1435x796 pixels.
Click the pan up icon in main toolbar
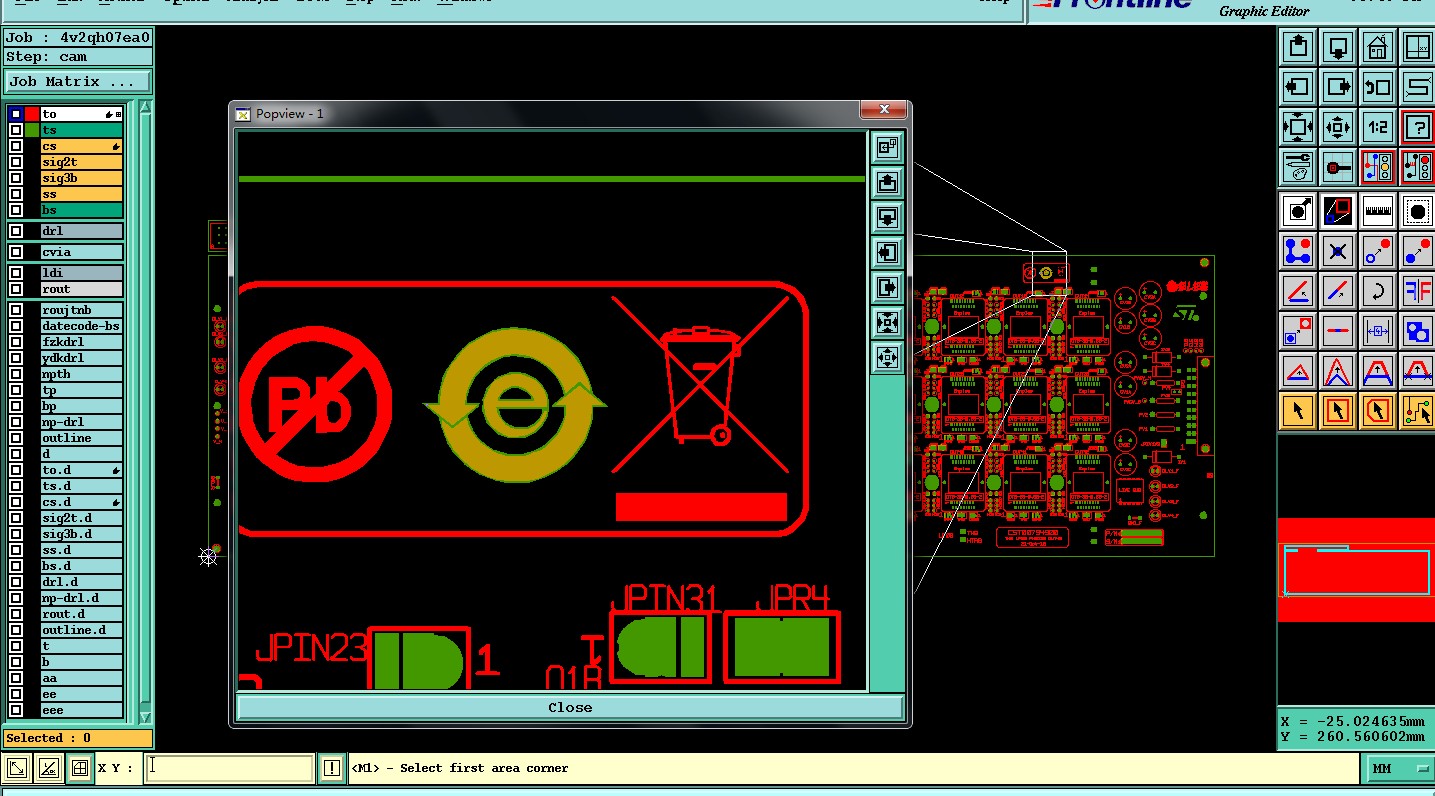click(1297, 46)
